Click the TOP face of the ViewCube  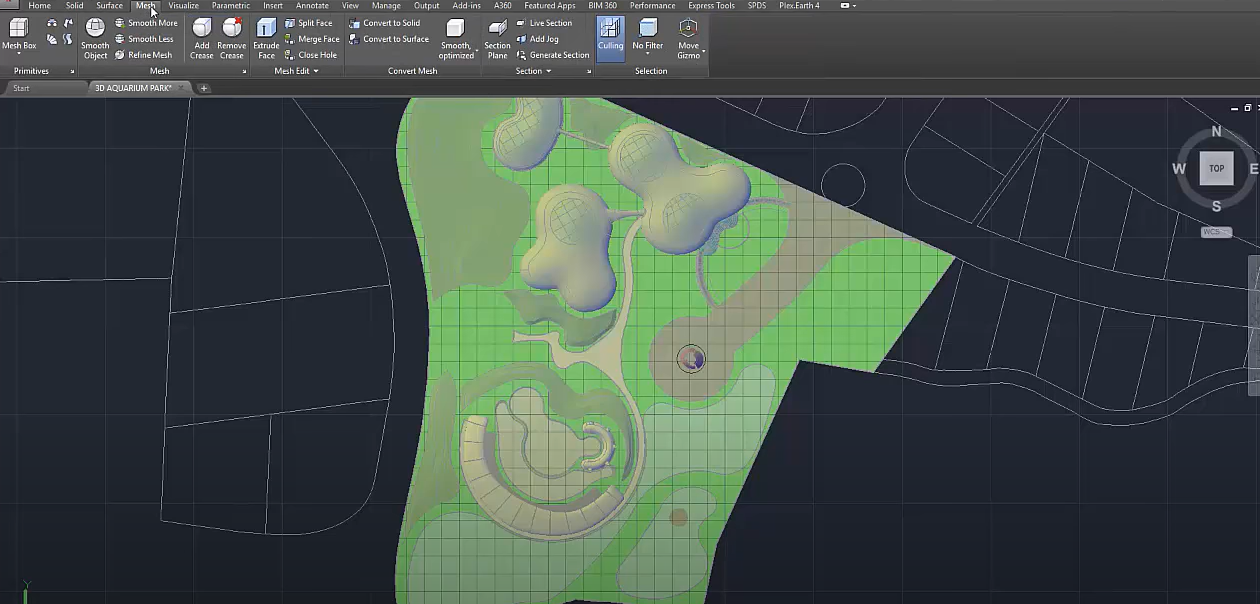point(1216,169)
